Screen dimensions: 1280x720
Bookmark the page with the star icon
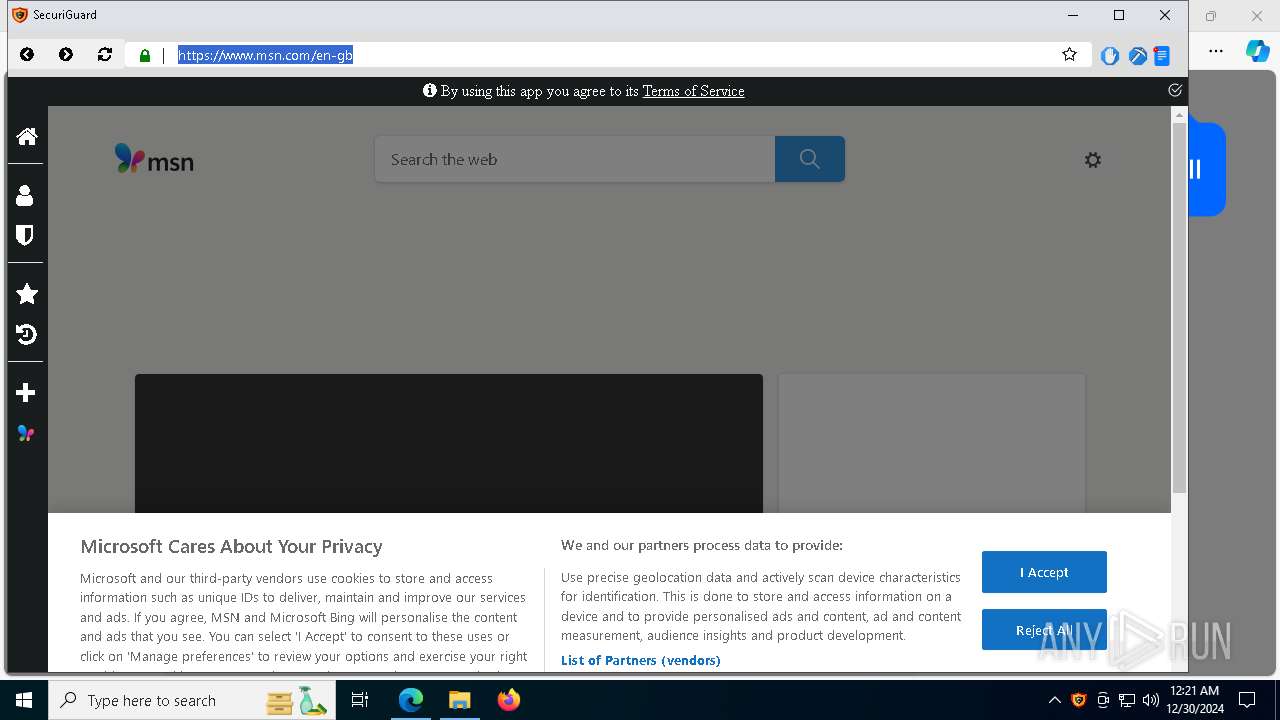tap(1070, 55)
